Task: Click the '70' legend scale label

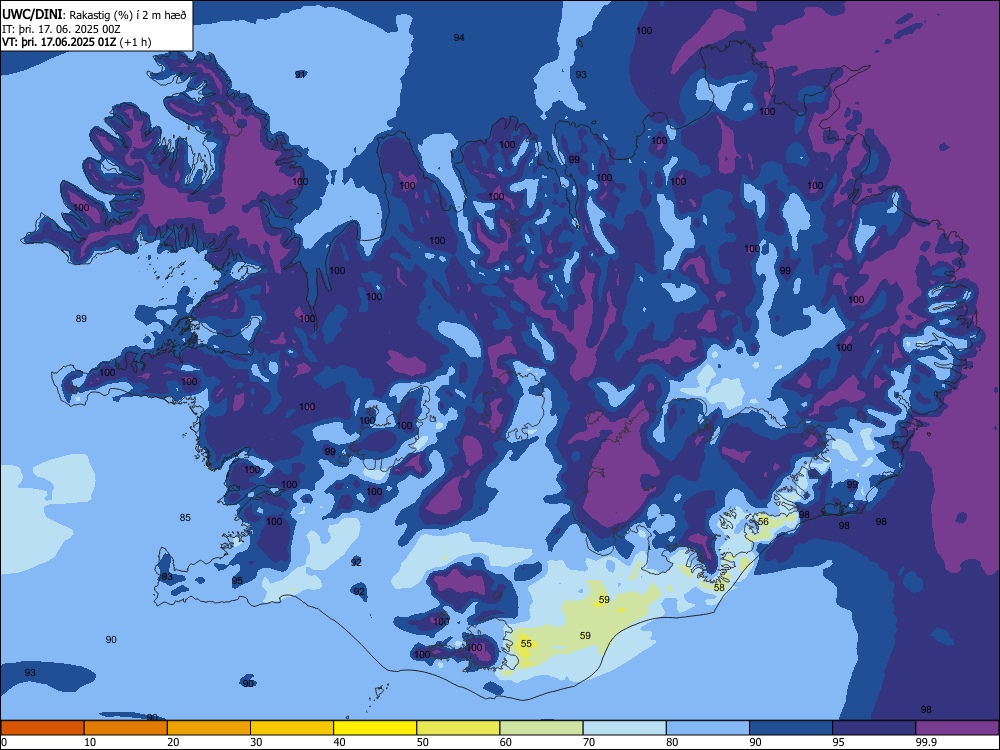Action: point(589,742)
